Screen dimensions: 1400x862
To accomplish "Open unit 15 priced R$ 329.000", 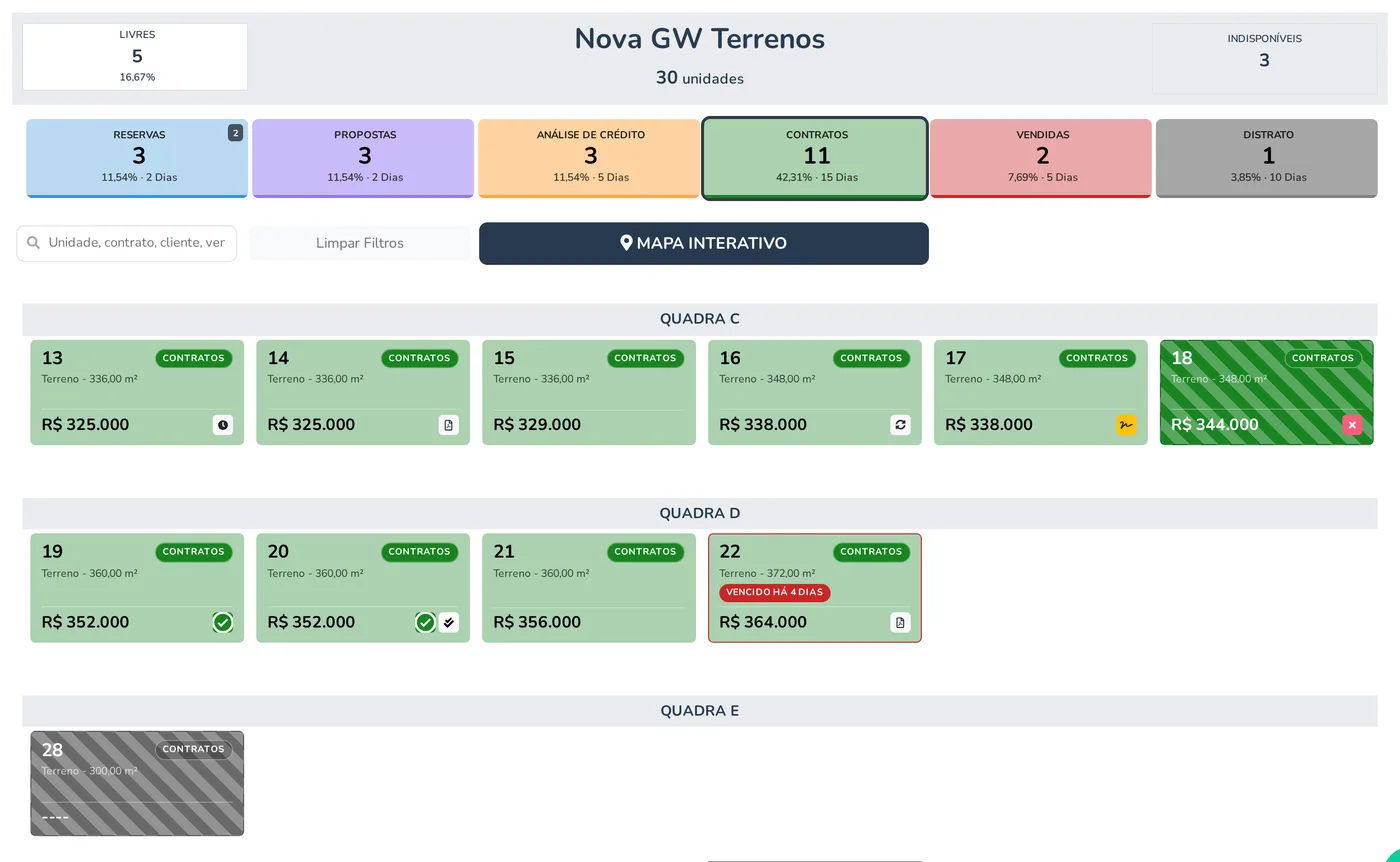I will tap(589, 392).
